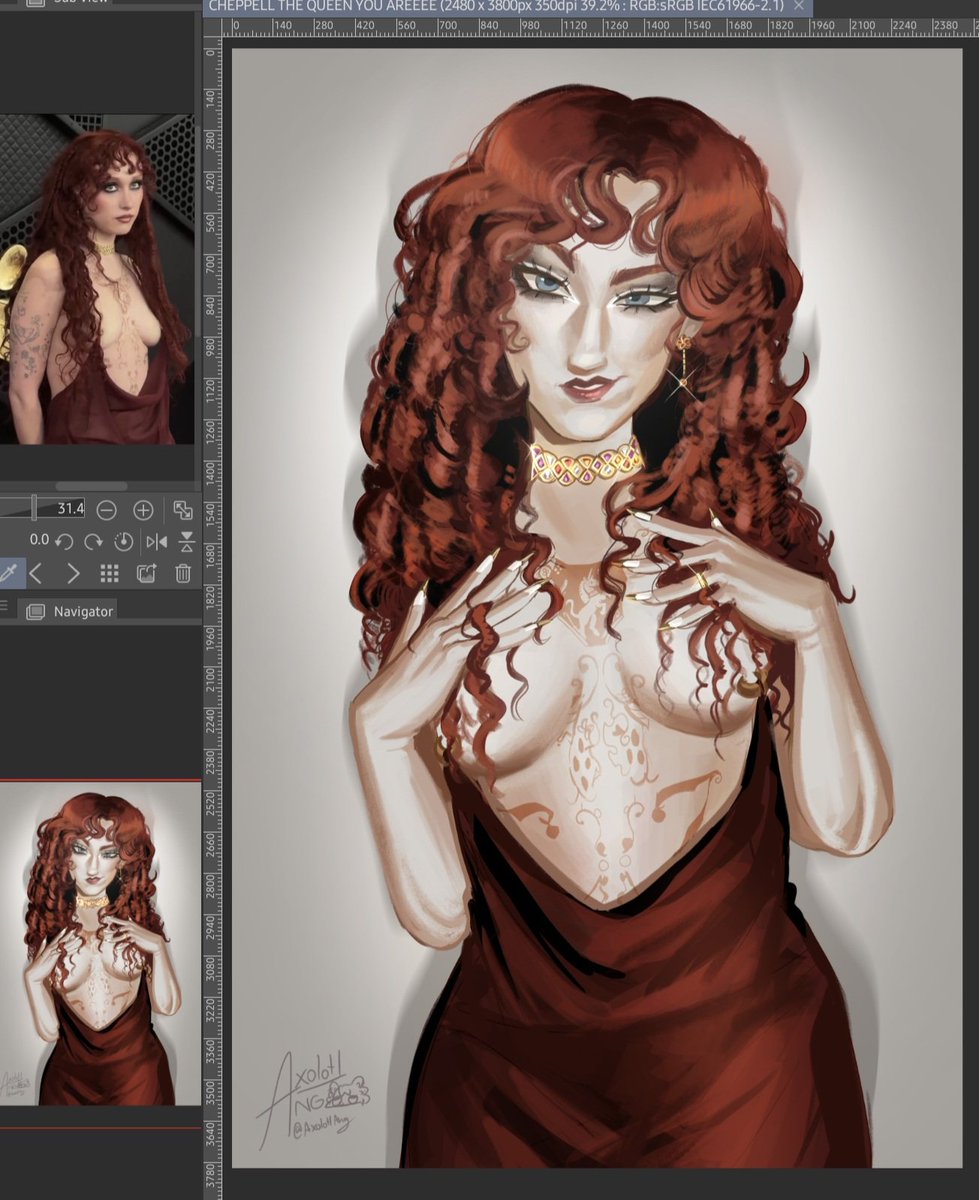Viewport: 979px width, 1200px height.
Task: Click the reference photo in Sub View
Action: coord(97,279)
